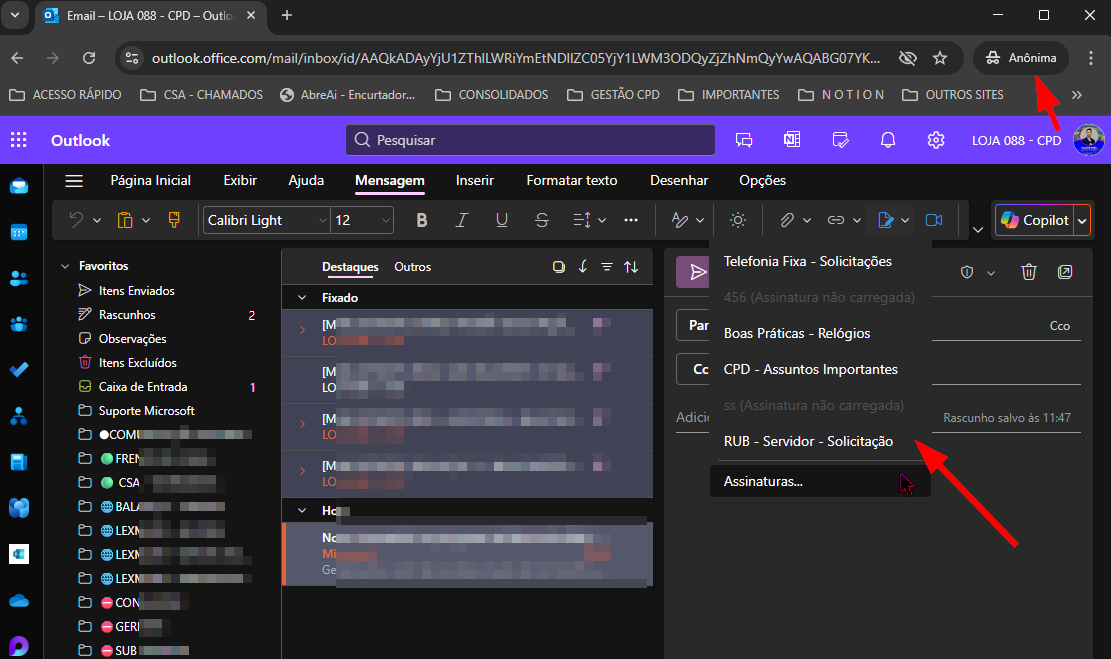This screenshot has width=1111, height=659.
Task: Open the Exibir ribbon tab
Action: click(240, 180)
